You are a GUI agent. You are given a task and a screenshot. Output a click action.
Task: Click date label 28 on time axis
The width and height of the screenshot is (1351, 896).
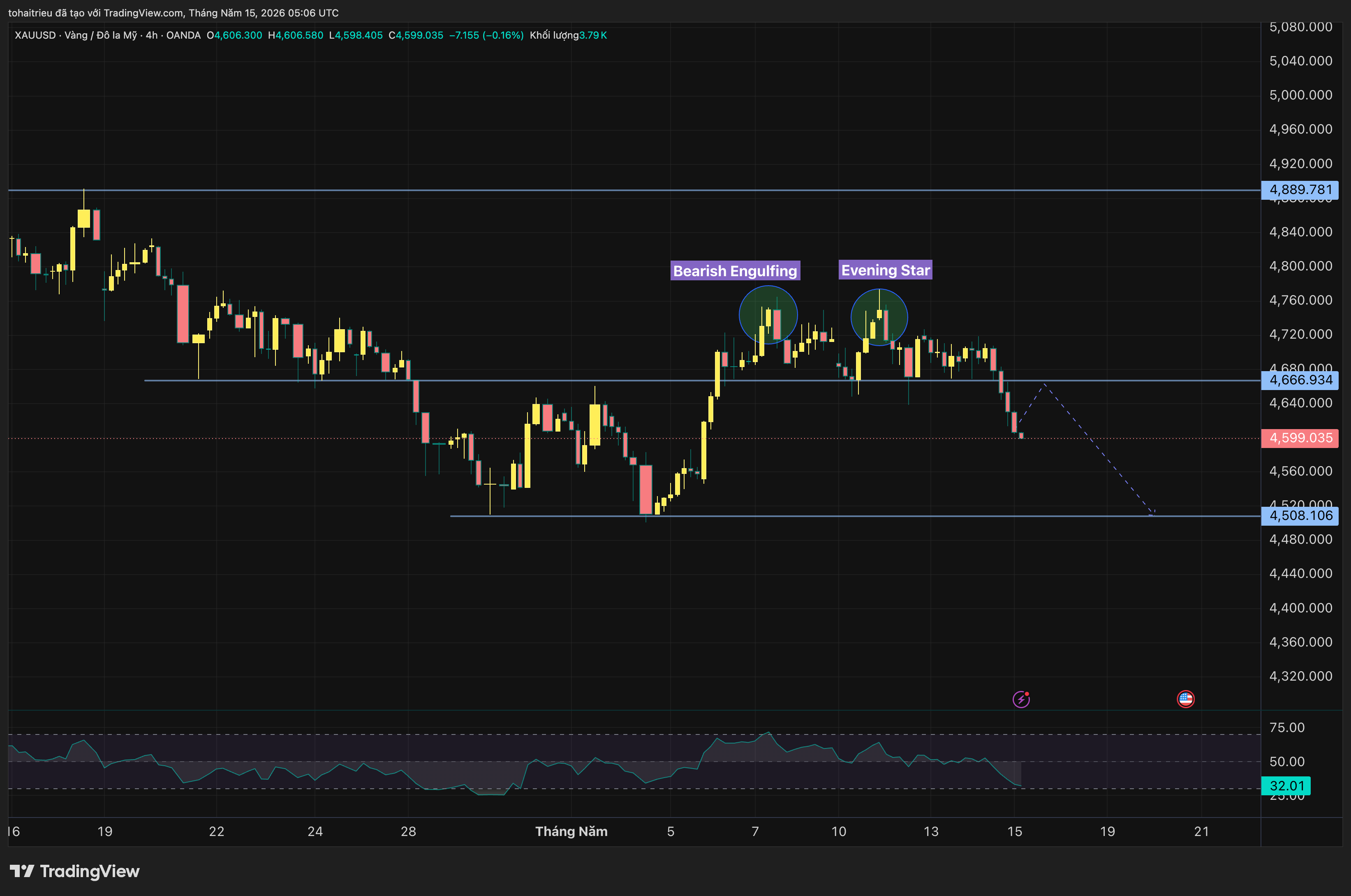408,831
